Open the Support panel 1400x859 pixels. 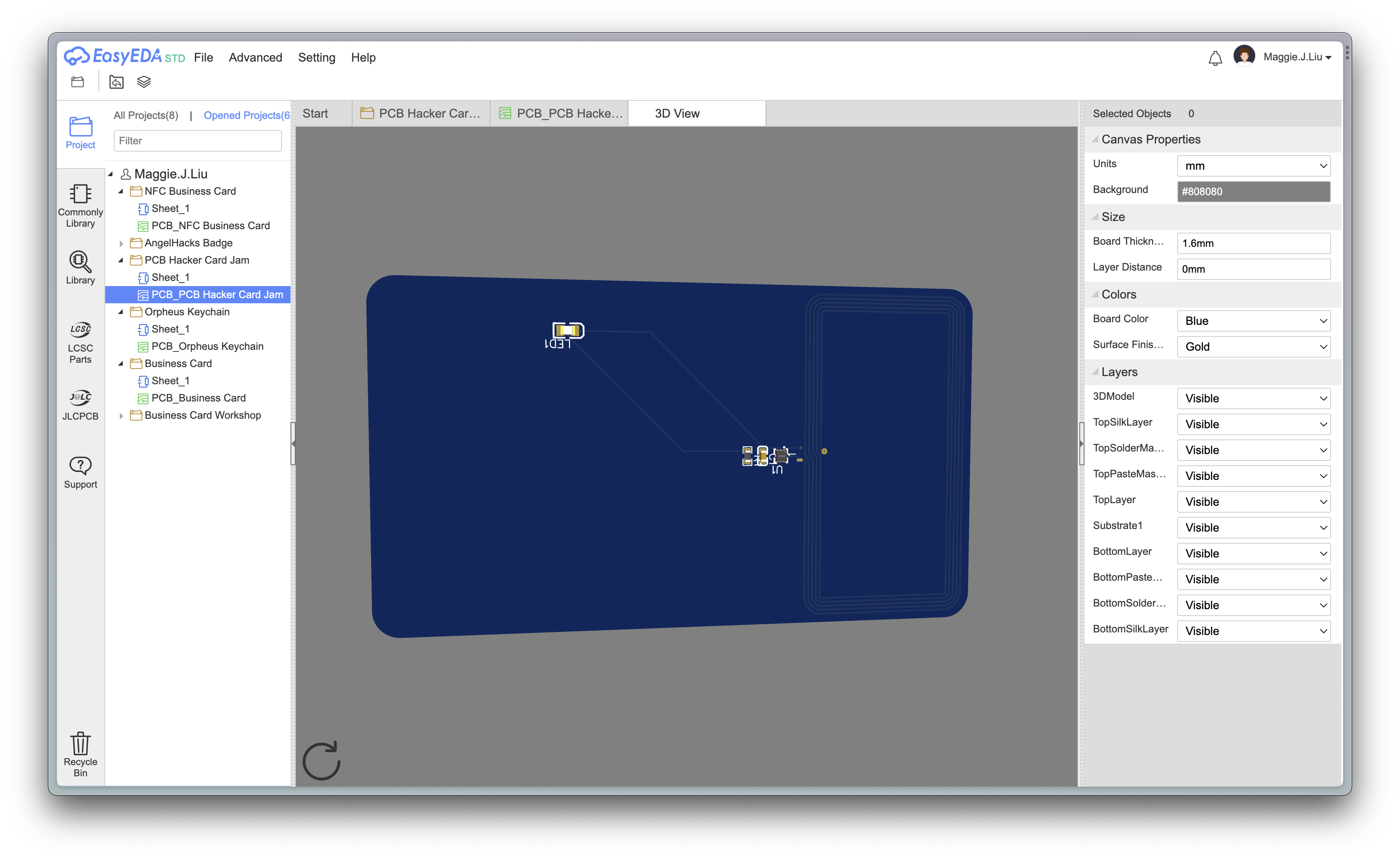80,472
